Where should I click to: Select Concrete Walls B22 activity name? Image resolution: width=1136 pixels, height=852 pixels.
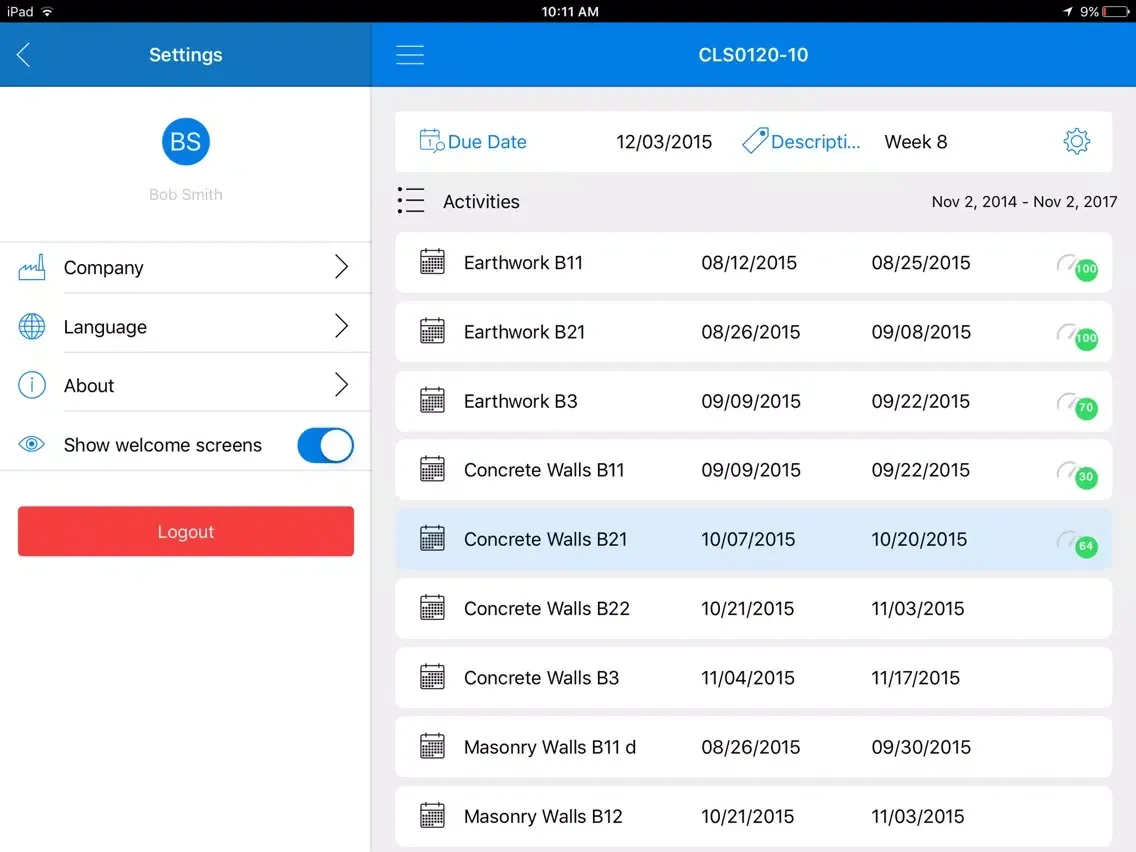546,609
